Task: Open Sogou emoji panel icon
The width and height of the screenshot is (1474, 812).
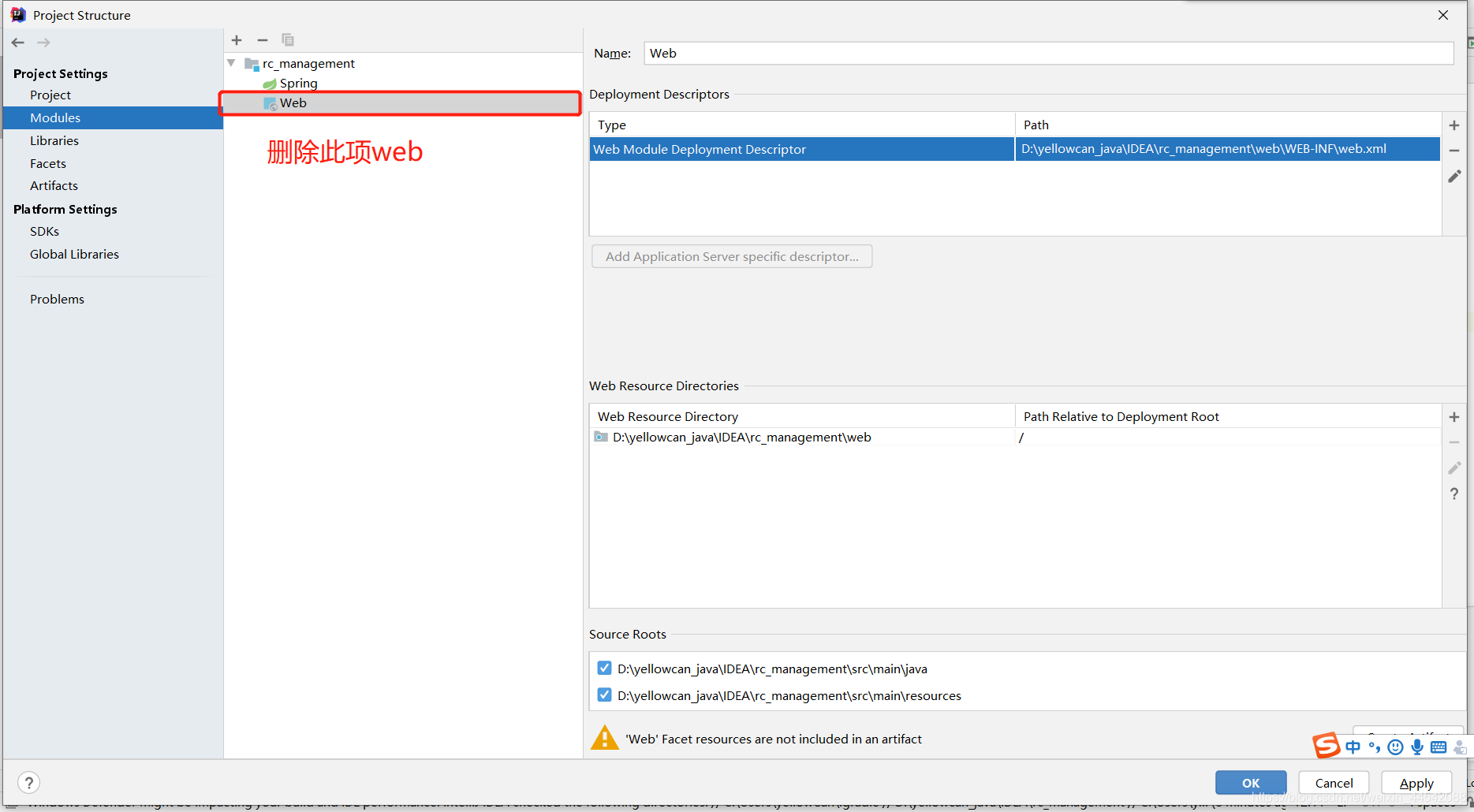Action: (1395, 747)
